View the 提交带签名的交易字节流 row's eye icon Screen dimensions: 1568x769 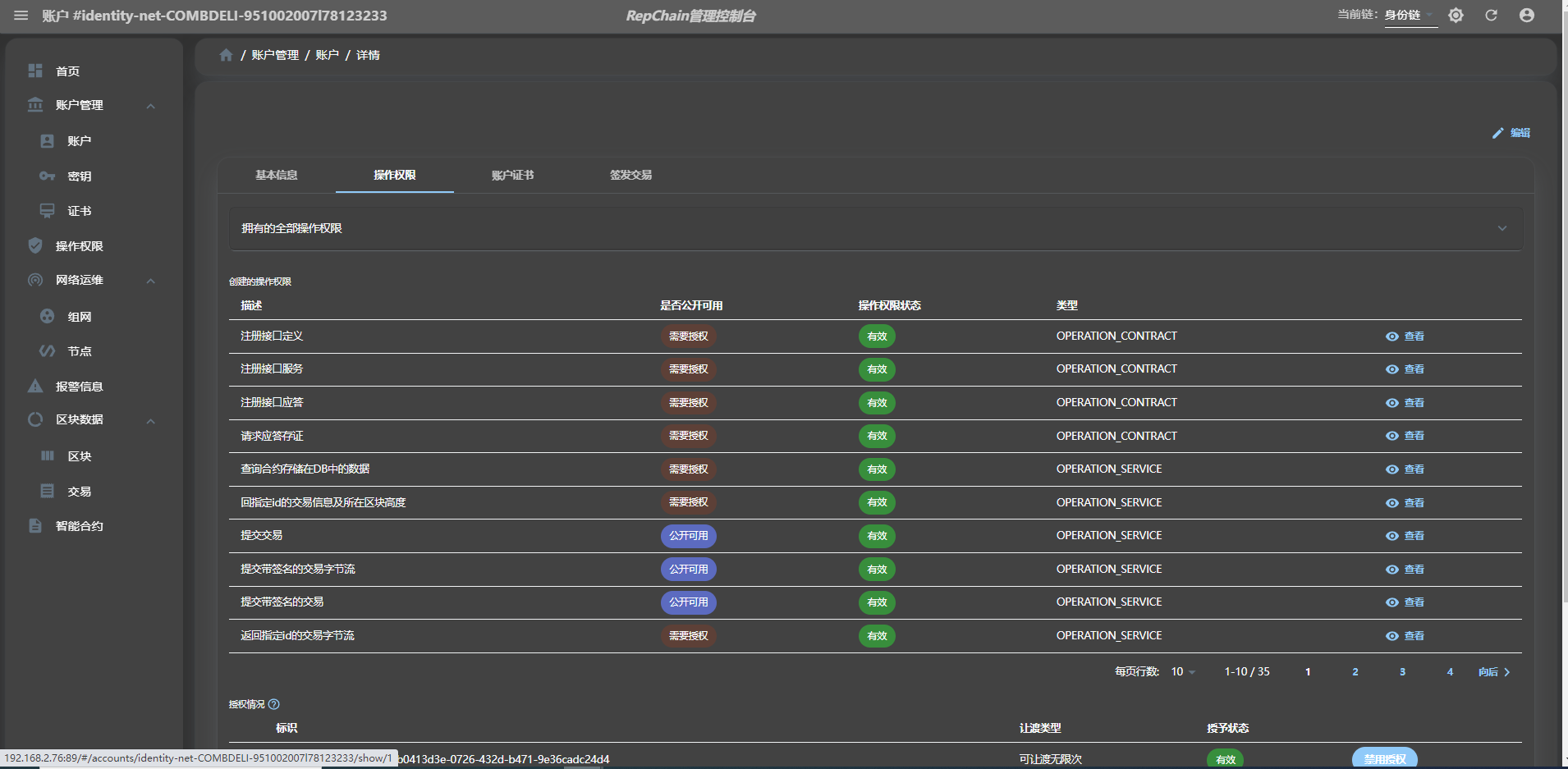tap(1392, 570)
